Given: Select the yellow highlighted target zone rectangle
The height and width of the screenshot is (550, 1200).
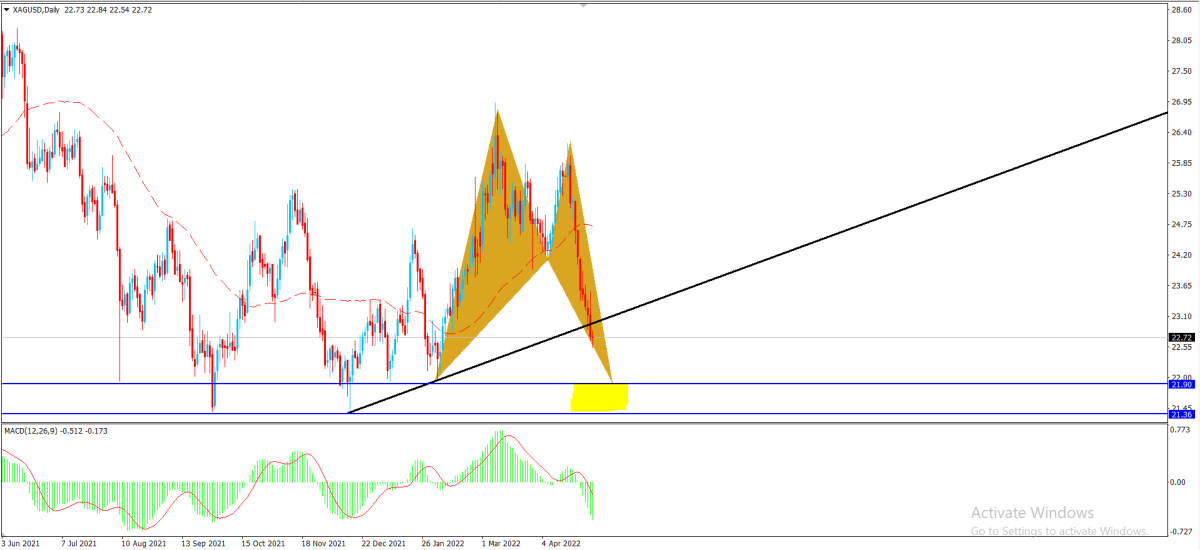Looking at the screenshot, I should coord(599,397).
